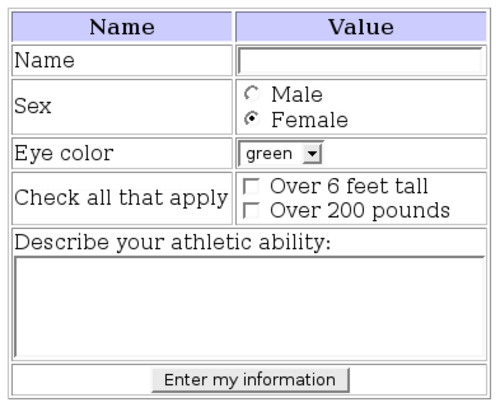Click the Name row label cell
Image resolution: width=500 pixels, height=407 pixels.
[122, 61]
